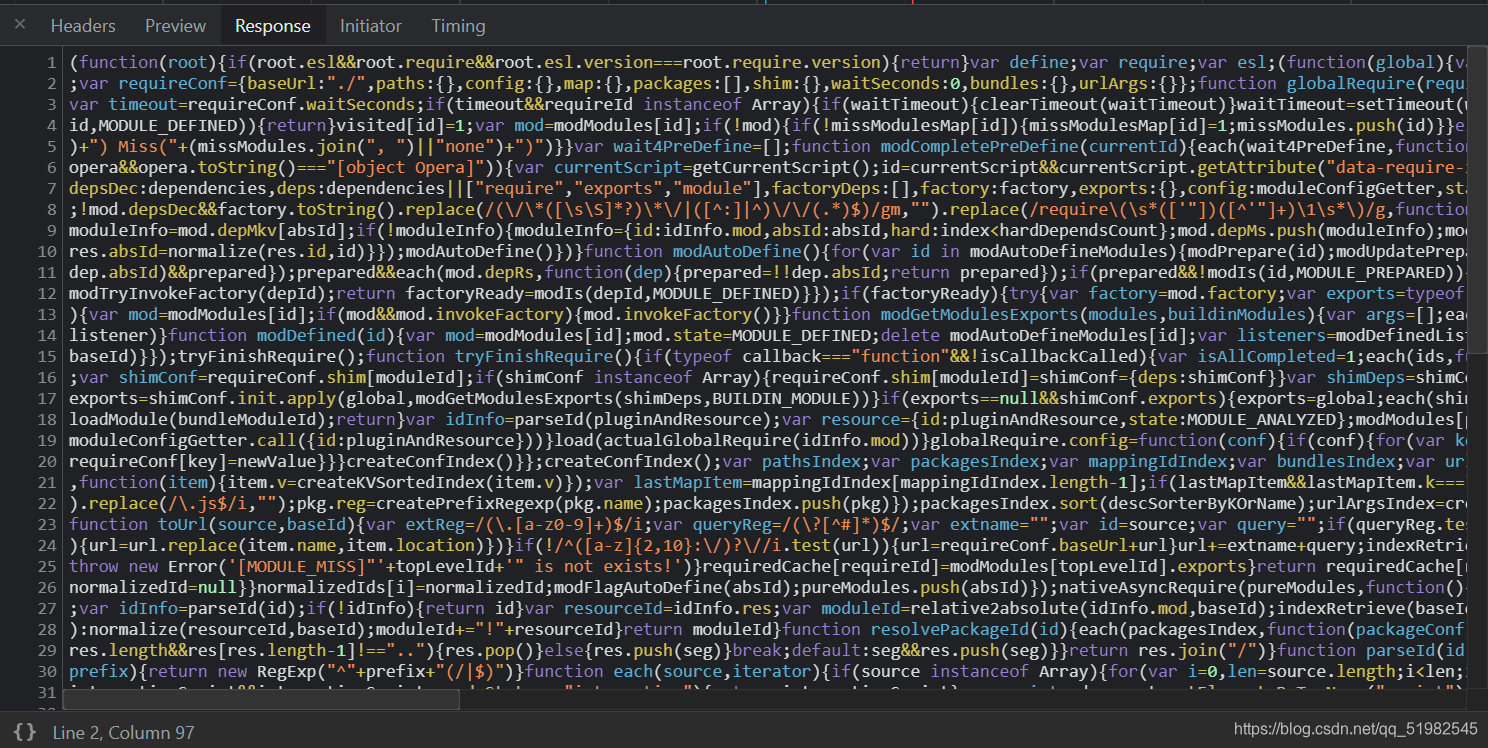Screen dimensions: 1488x748
Task: Click code line starting 'id,MODULE_DEFINED)){return}visited'
Action: pyautogui.click(x=769, y=125)
